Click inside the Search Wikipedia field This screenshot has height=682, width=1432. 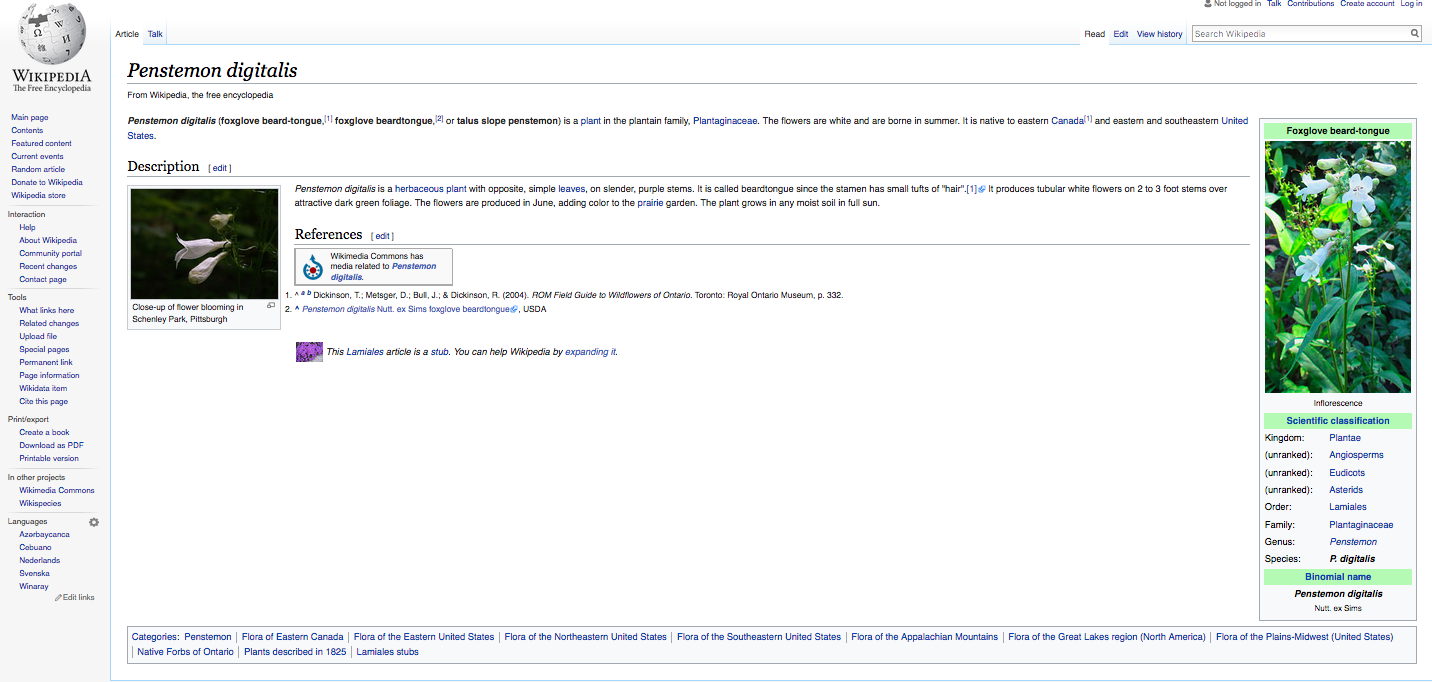pyautogui.click(x=1298, y=34)
